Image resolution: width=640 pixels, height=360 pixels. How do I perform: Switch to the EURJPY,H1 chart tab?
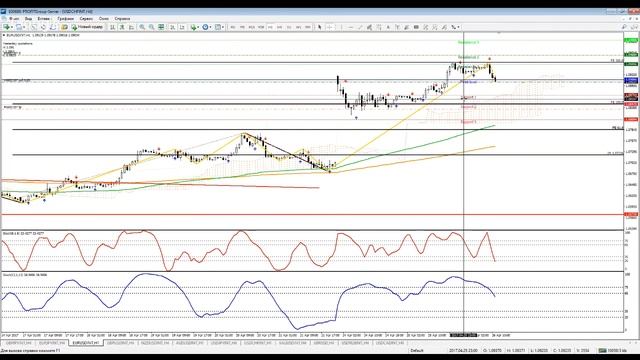(x=52, y=343)
